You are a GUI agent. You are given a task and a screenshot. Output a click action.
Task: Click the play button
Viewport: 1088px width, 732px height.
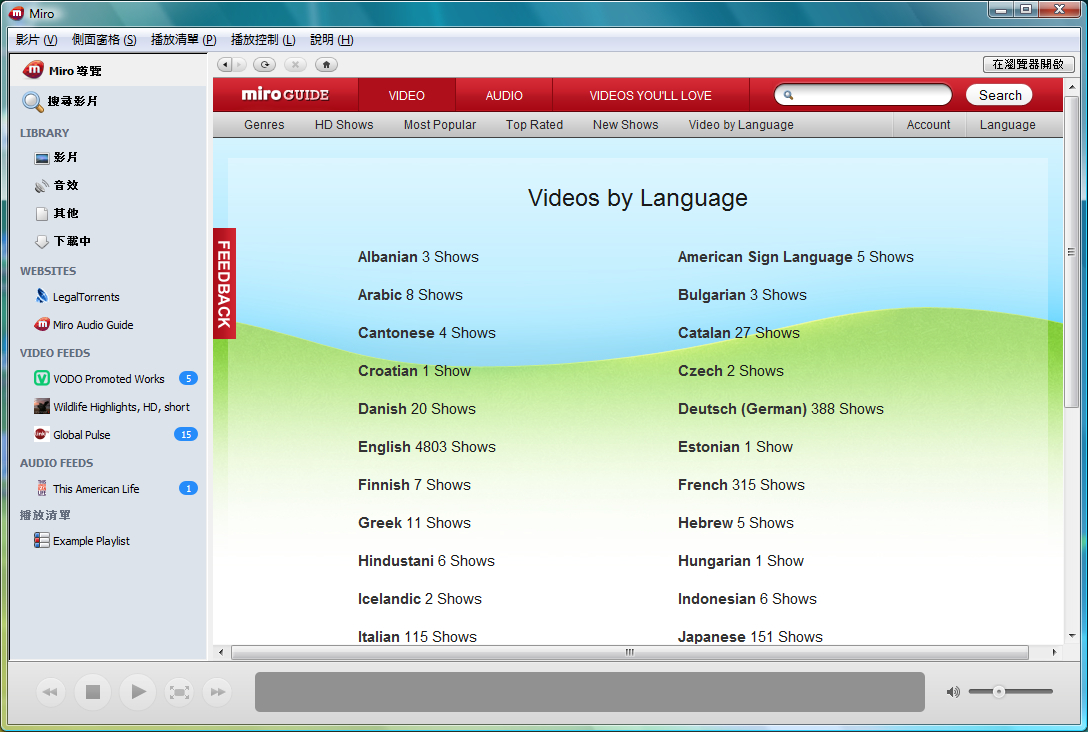pyautogui.click(x=137, y=692)
